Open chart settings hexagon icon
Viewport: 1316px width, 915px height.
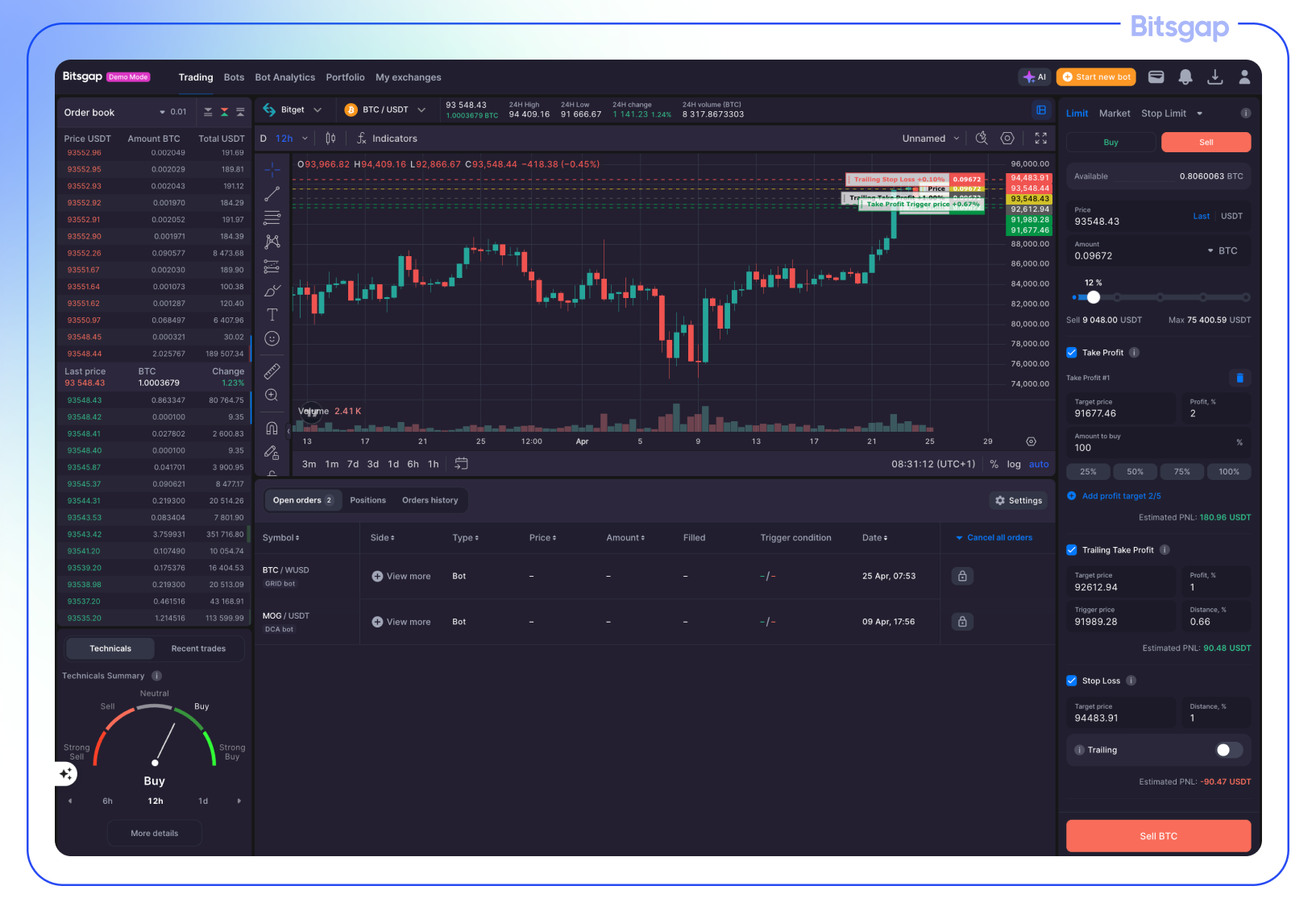click(x=1007, y=139)
